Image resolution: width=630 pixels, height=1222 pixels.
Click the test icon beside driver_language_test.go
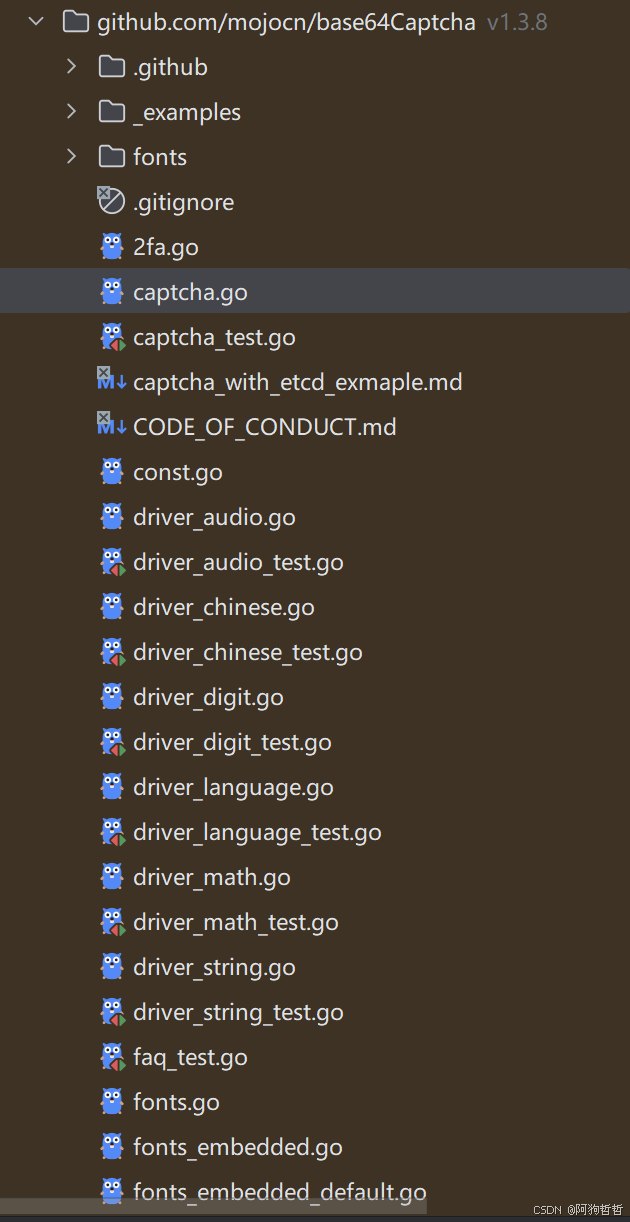pyautogui.click(x=112, y=831)
